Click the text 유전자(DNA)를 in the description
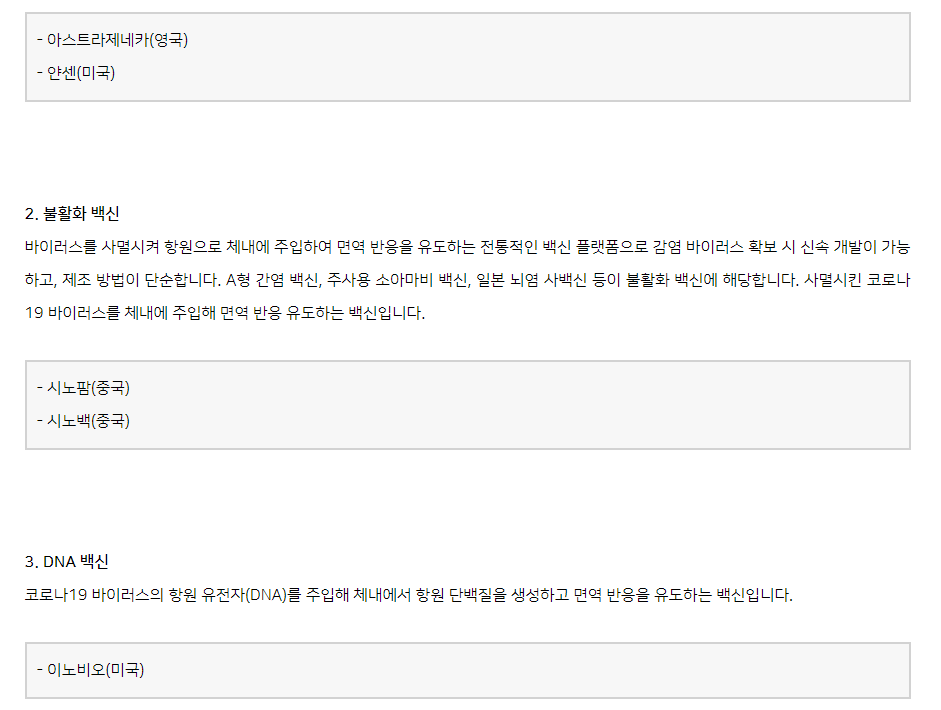This screenshot has width=941, height=710. point(251,595)
